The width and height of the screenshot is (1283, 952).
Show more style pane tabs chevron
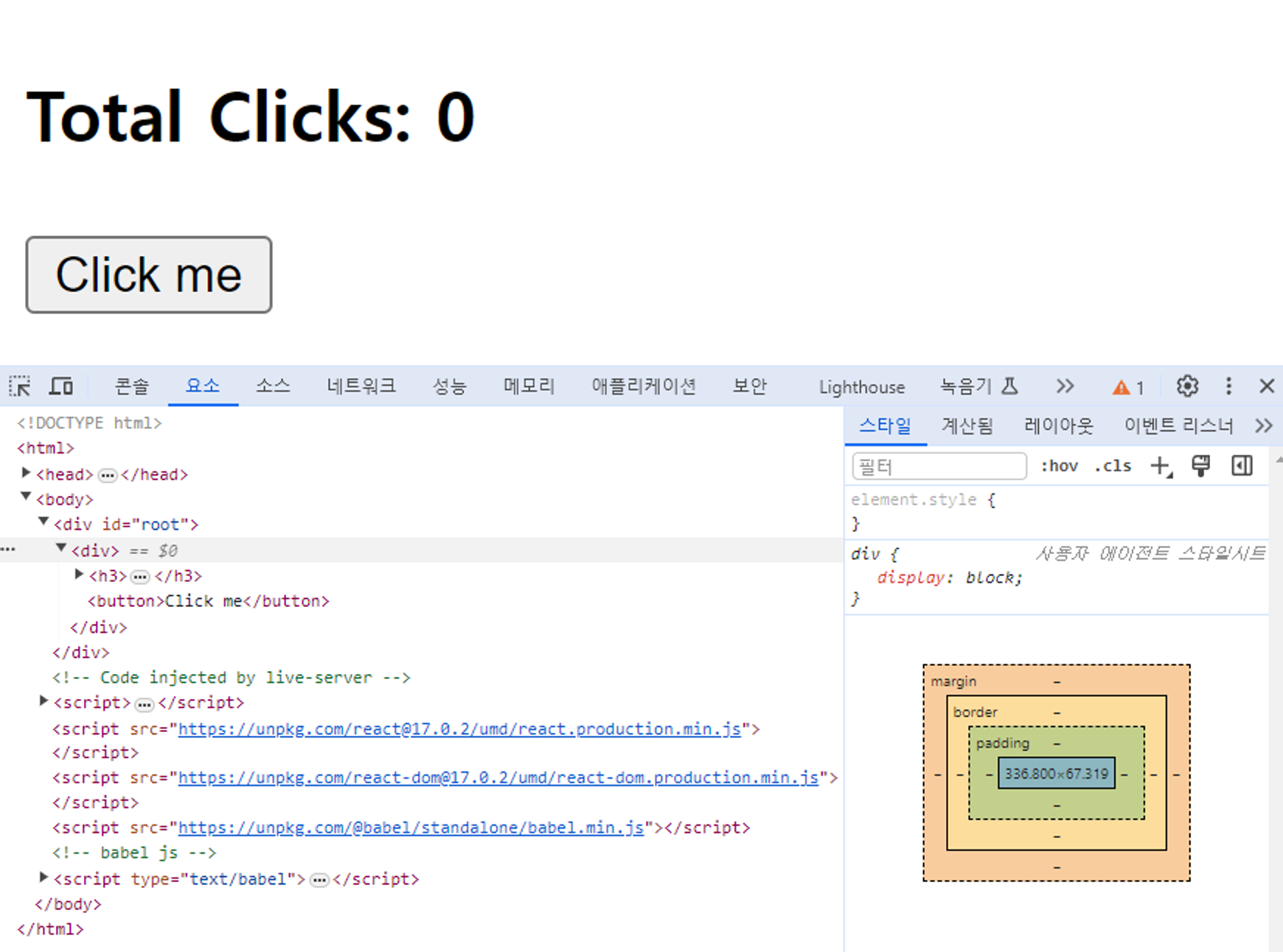tap(1264, 425)
